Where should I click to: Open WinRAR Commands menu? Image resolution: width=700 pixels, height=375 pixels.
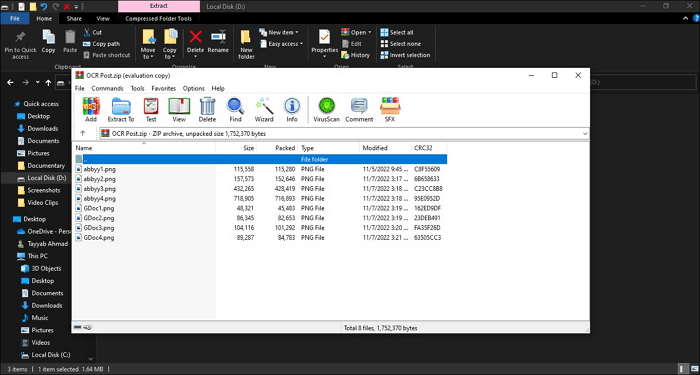[x=107, y=88]
